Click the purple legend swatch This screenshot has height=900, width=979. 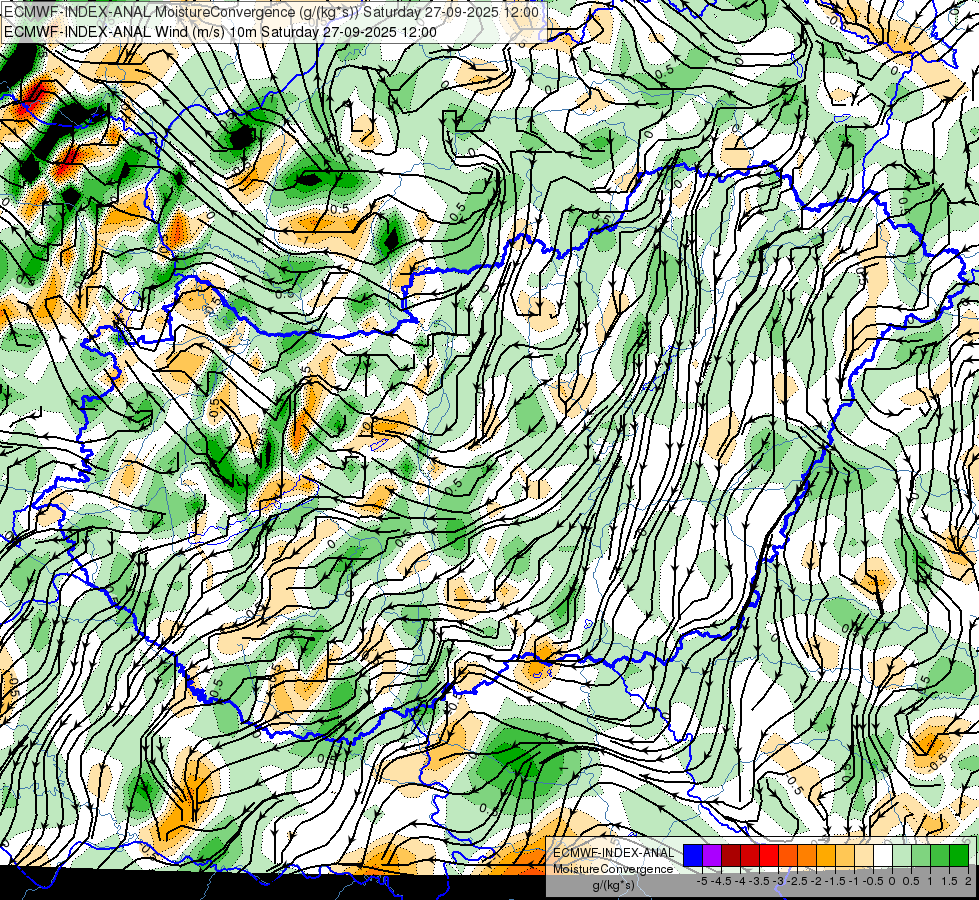point(712,856)
